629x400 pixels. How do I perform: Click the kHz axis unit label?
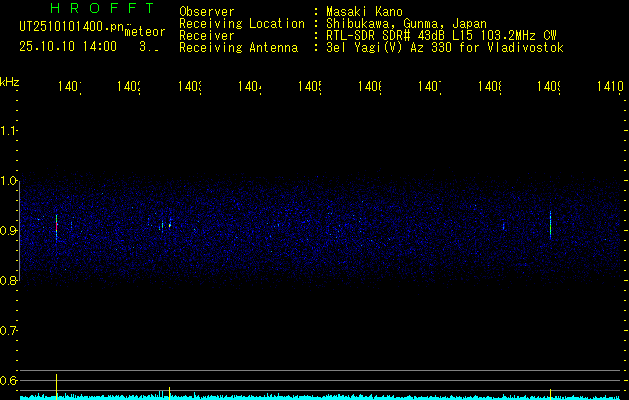pyautogui.click(x=10, y=80)
